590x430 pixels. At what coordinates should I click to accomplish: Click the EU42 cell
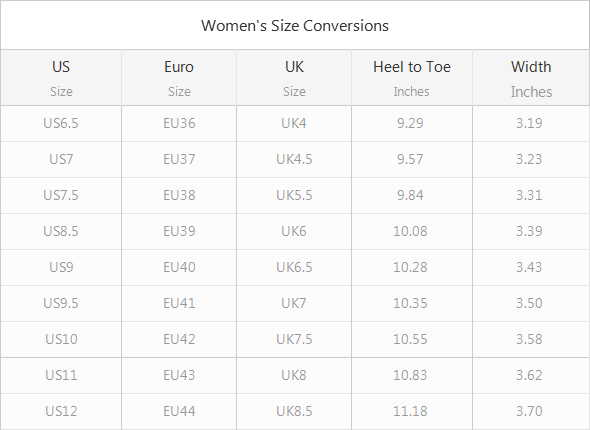click(179, 339)
